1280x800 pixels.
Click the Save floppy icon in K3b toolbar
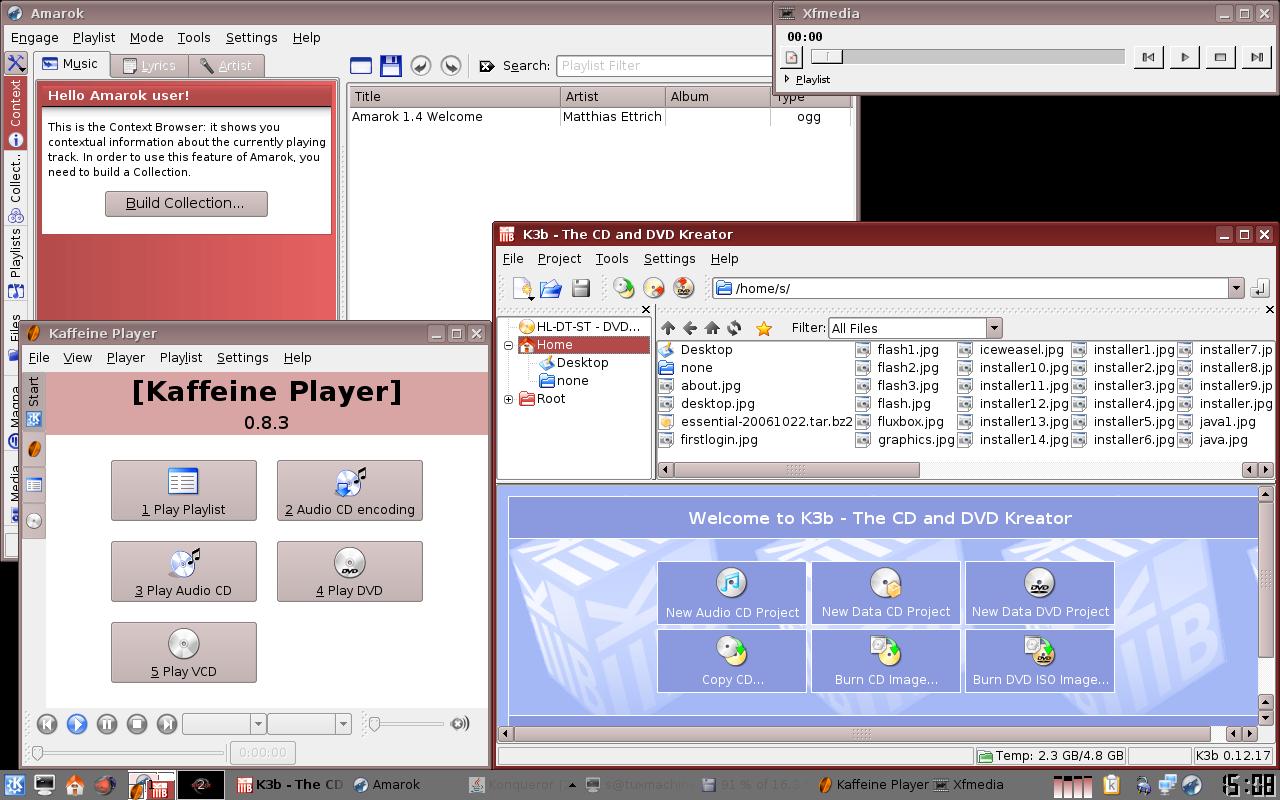581,289
